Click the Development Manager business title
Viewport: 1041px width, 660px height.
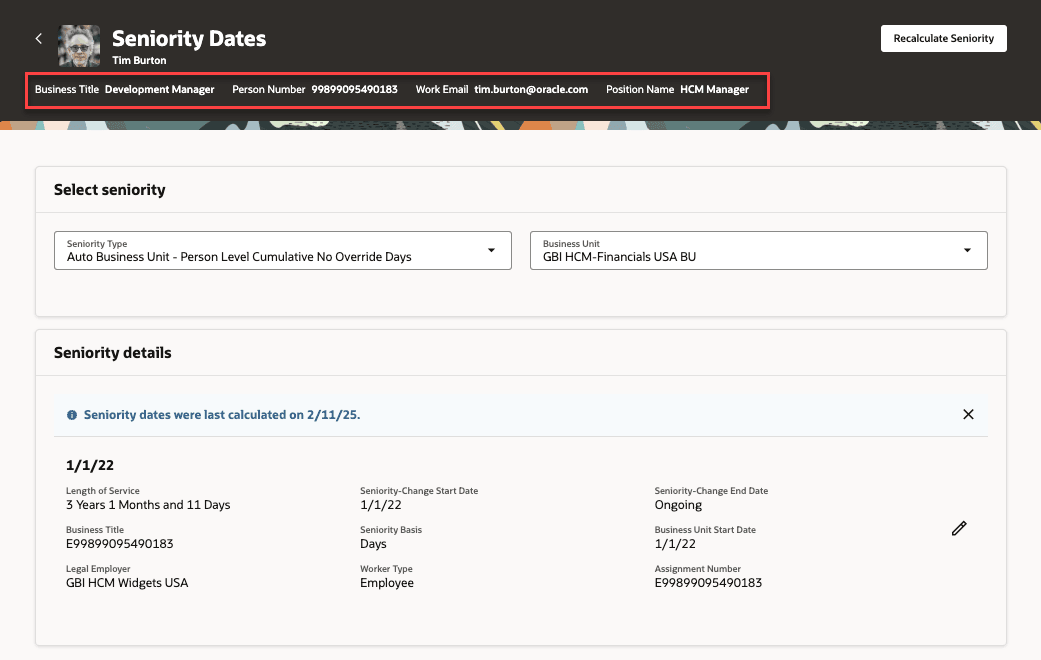pyautogui.click(x=159, y=89)
